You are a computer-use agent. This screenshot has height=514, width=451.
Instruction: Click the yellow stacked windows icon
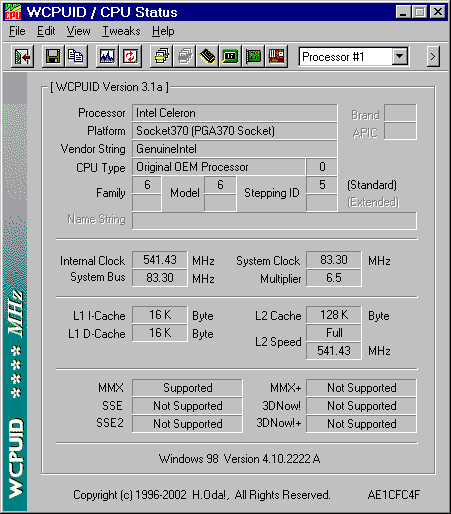(161, 57)
